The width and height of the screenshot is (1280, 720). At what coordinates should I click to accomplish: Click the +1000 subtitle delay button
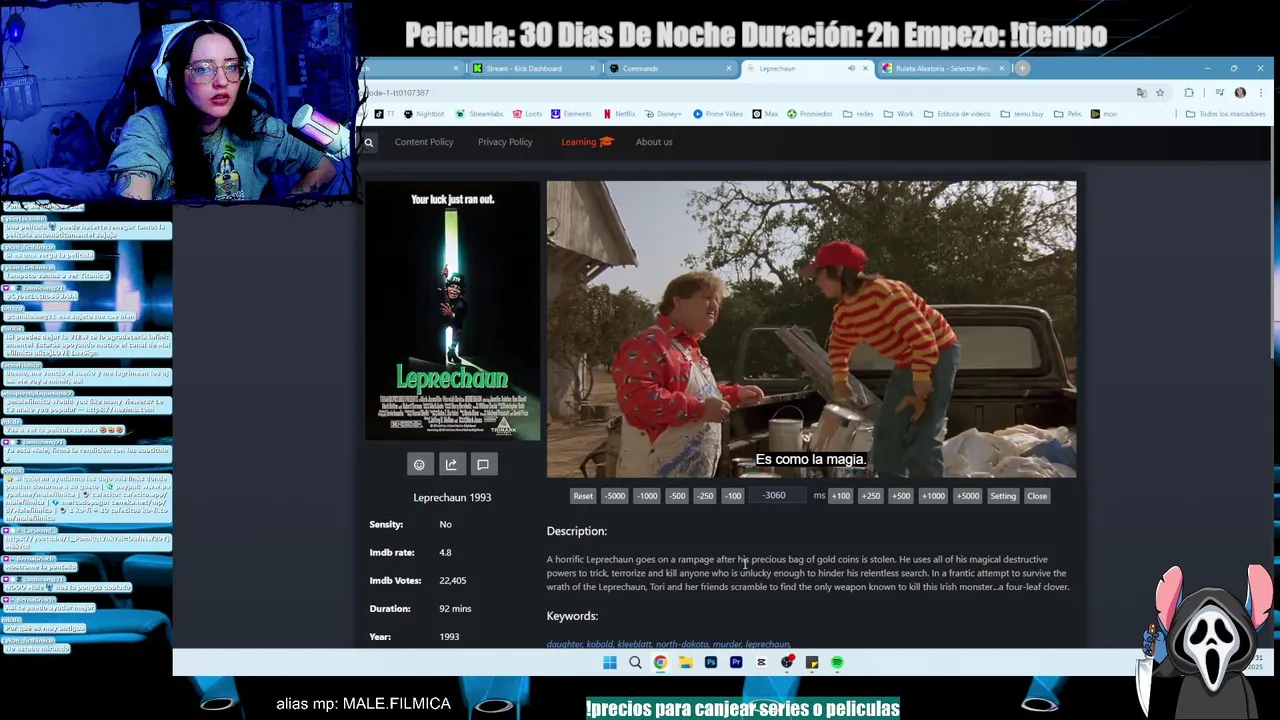click(933, 496)
